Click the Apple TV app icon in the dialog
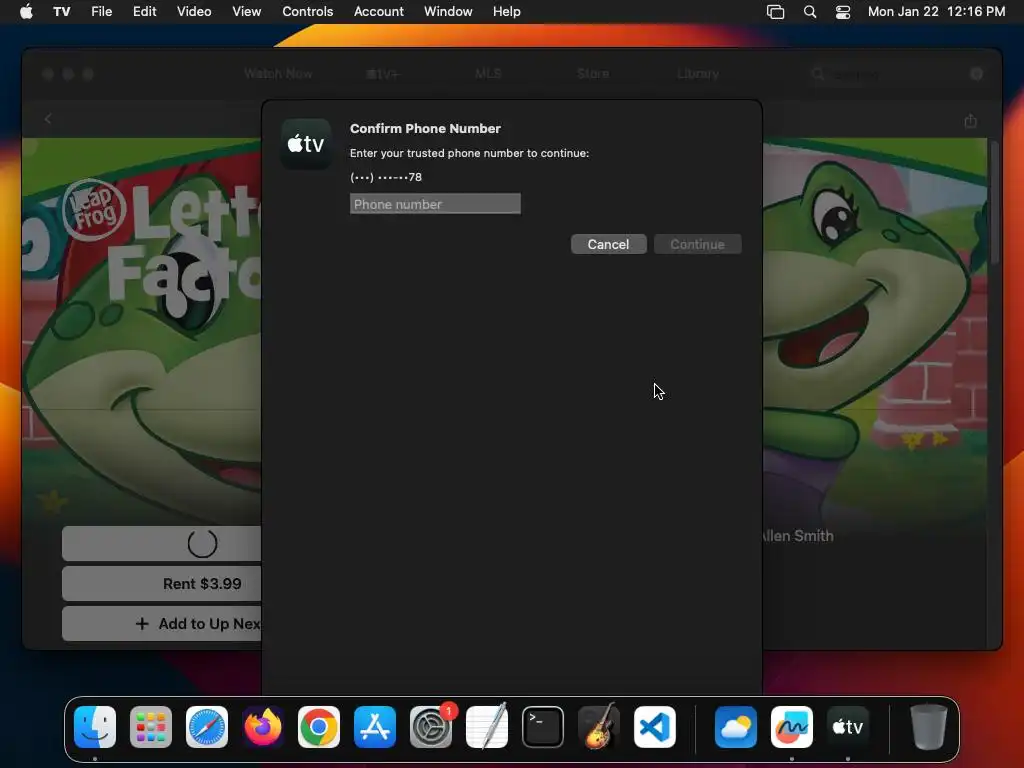Viewport: 1024px width, 768px height. pyautogui.click(x=306, y=144)
